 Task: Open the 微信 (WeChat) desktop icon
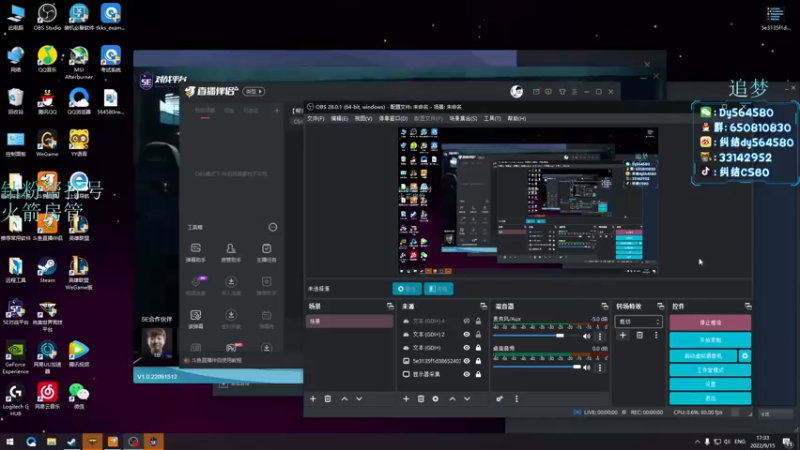tap(79, 396)
